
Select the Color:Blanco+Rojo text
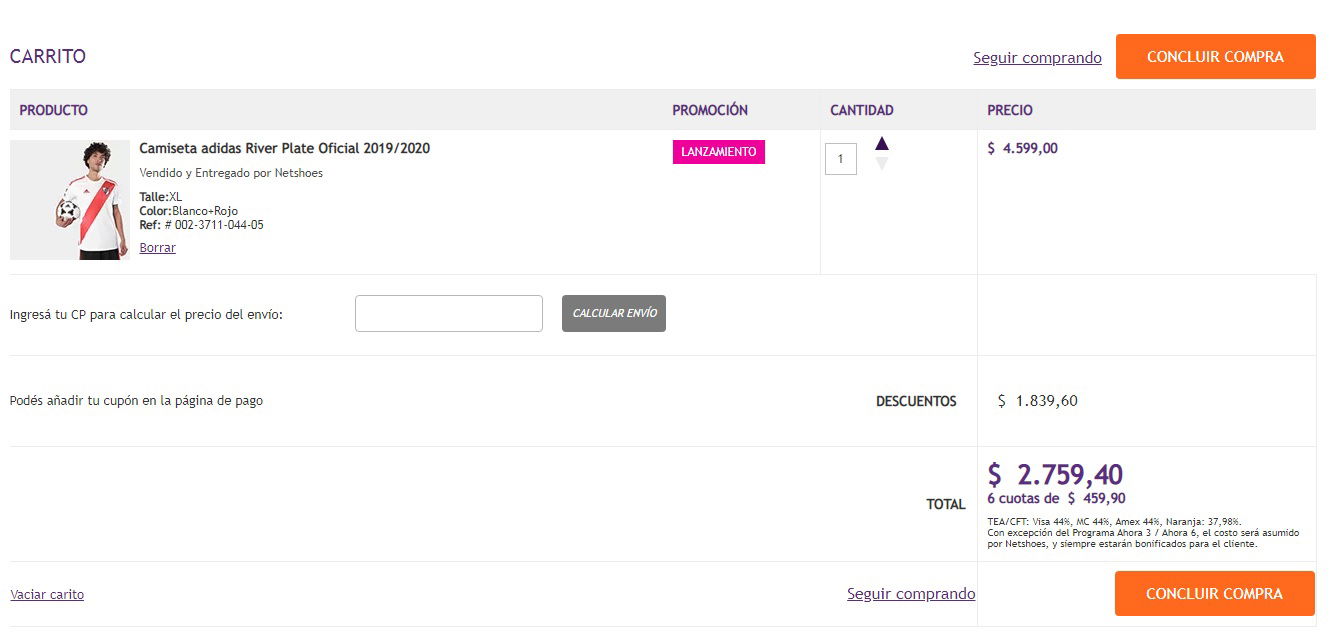(x=188, y=211)
